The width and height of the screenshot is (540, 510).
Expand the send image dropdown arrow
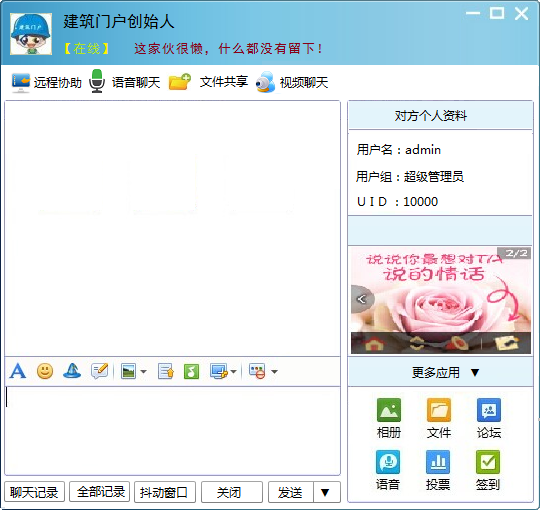pos(144,372)
